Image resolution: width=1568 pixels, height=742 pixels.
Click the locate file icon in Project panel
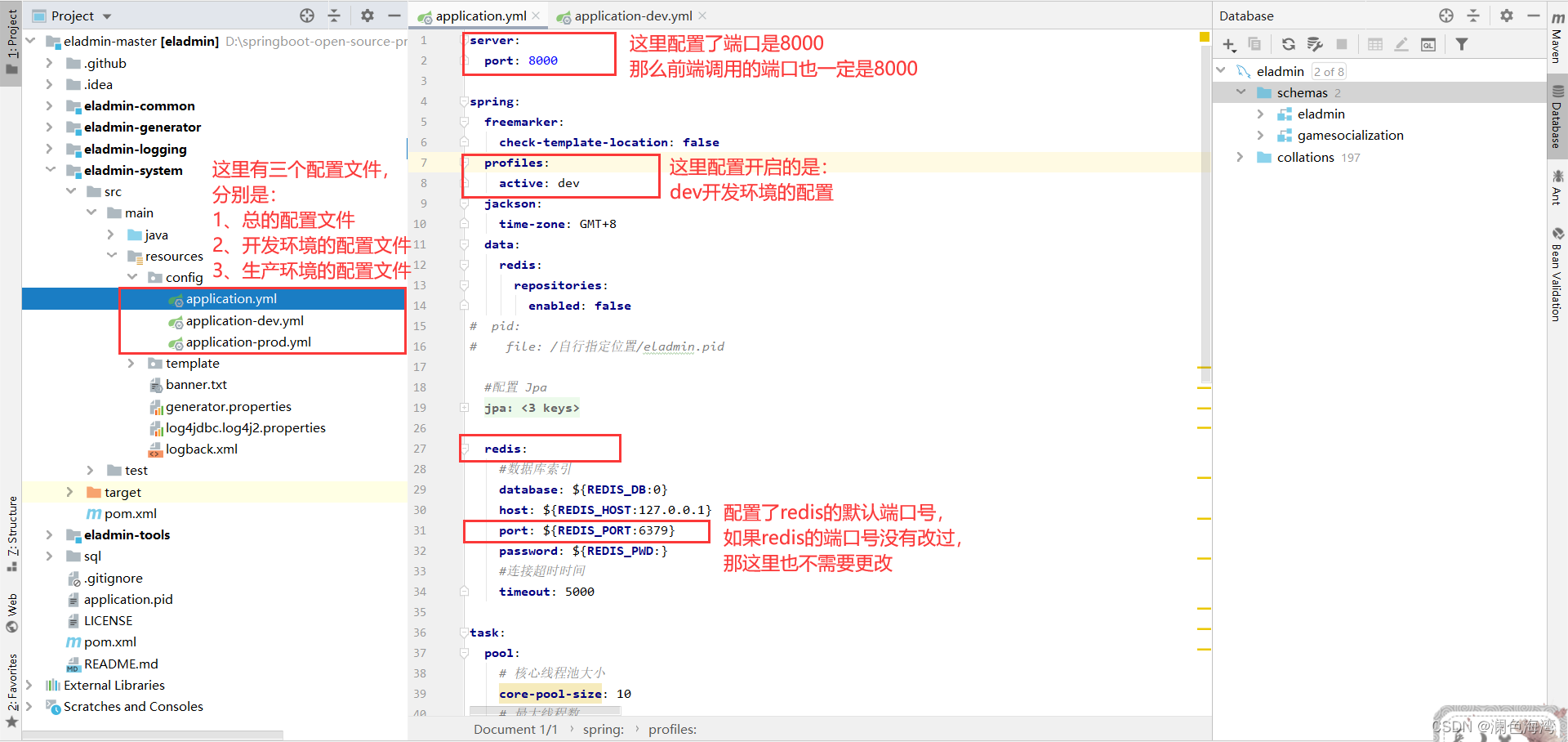coord(307,16)
